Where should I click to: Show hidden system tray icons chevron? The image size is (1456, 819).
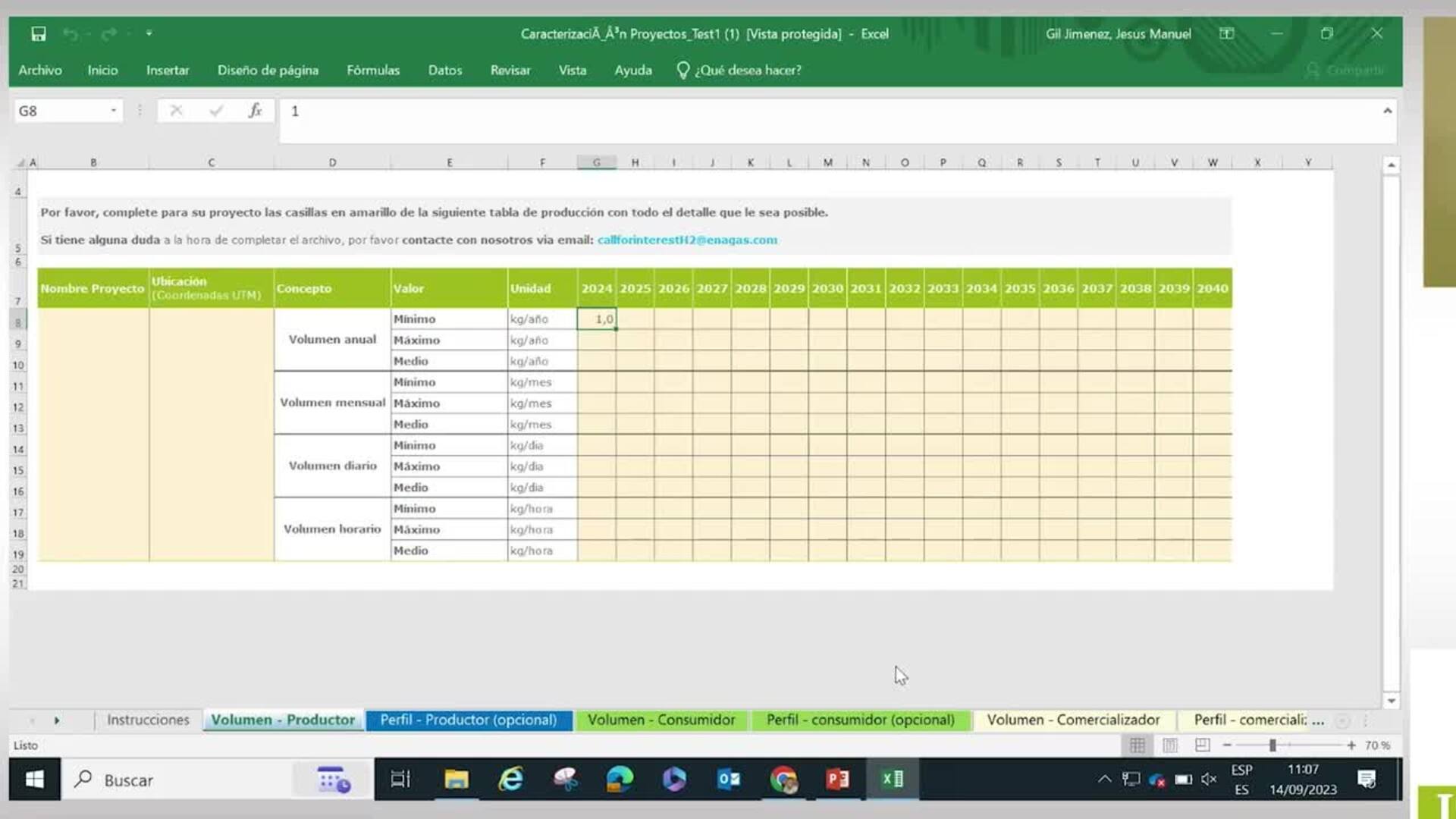click(1104, 779)
